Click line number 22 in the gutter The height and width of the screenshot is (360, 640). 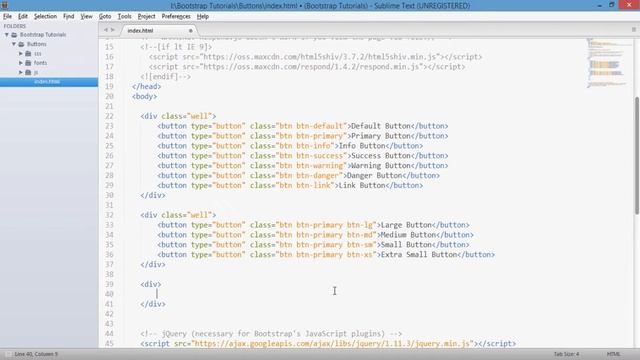point(109,116)
